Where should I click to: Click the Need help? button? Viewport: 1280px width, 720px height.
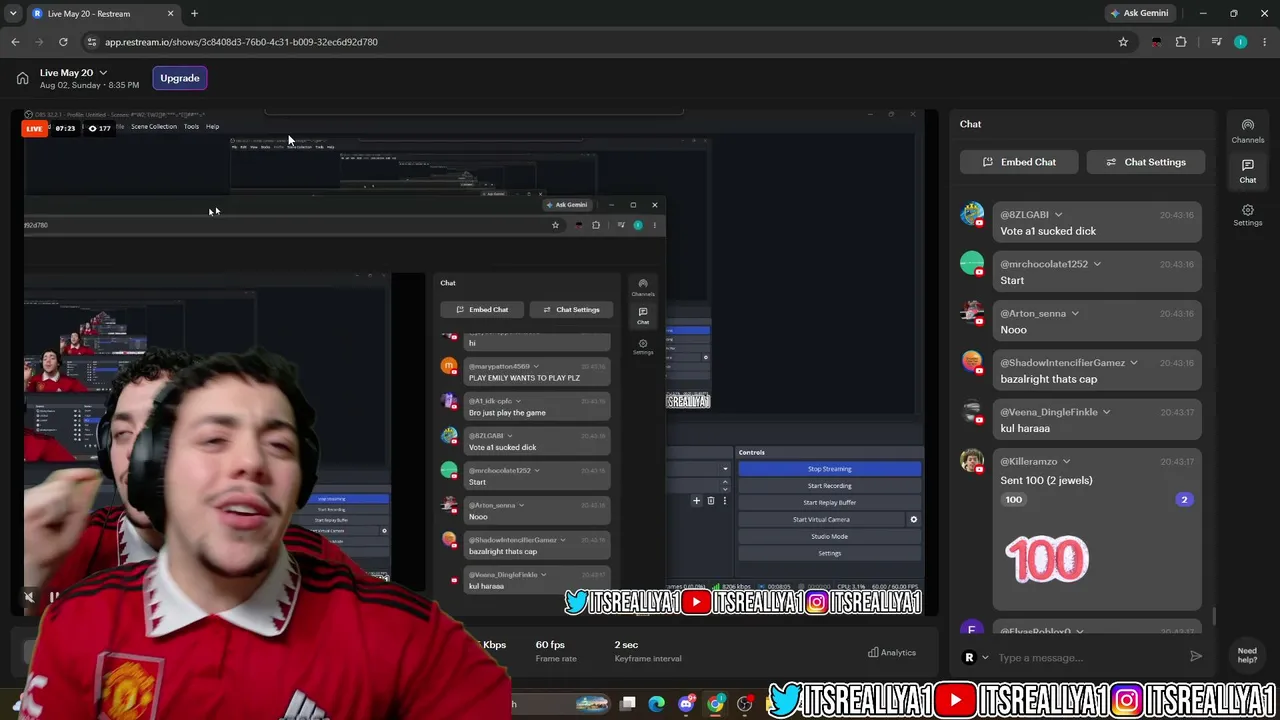click(x=1247, y=655)
